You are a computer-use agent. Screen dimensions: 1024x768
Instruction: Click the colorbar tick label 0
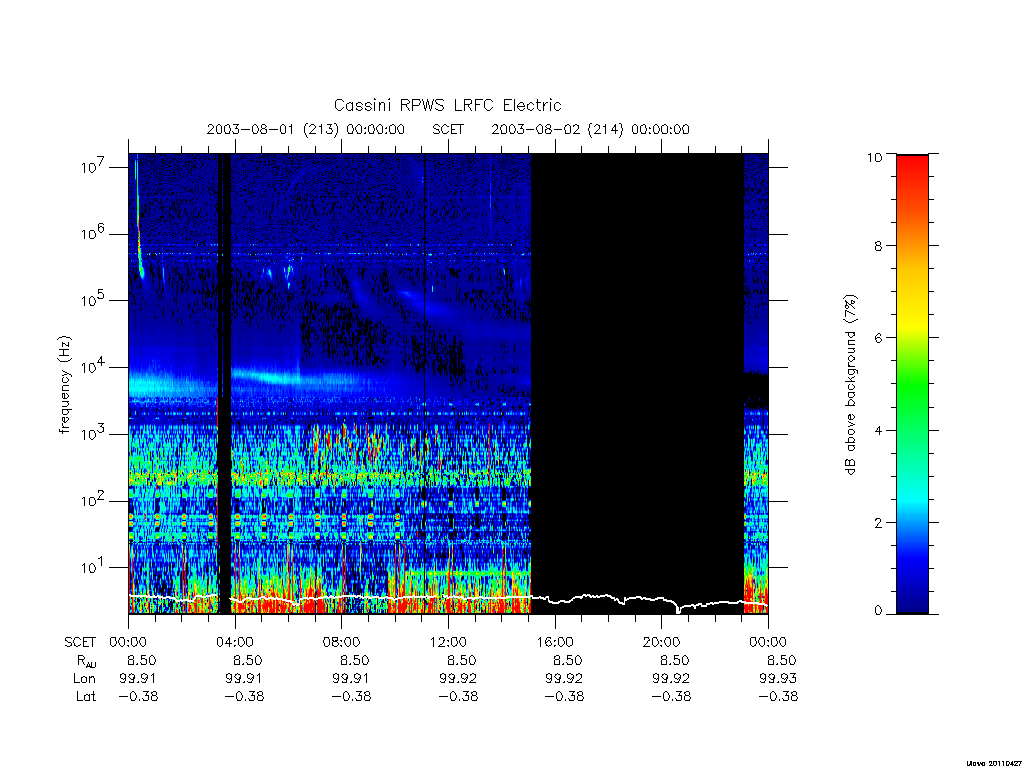click(878, 611)
